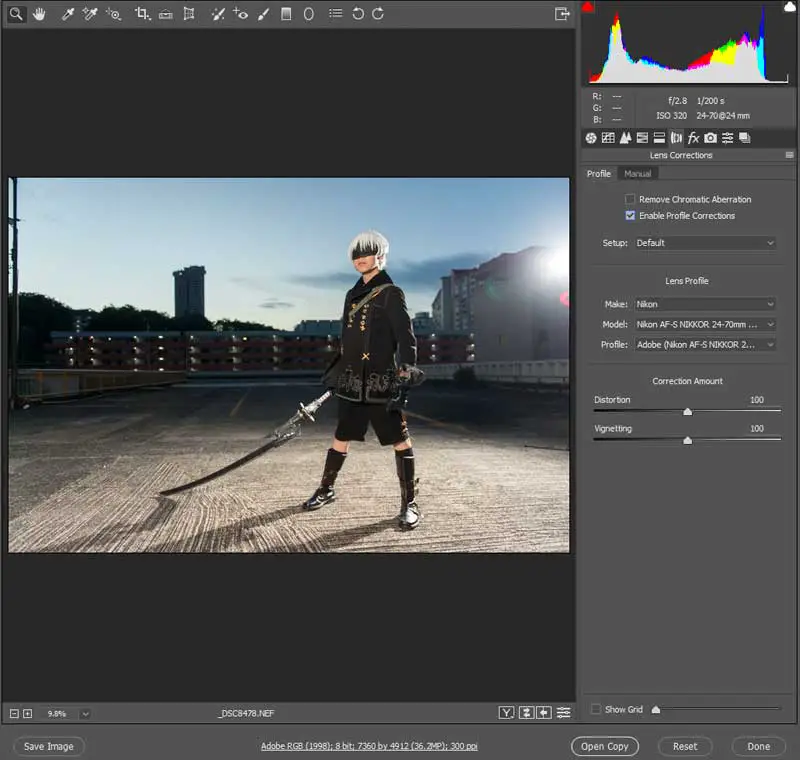The width and height of the screenshot is (800, 760).
Task: Open the lens Profile dropdown
Action: [x=705, y=345]
